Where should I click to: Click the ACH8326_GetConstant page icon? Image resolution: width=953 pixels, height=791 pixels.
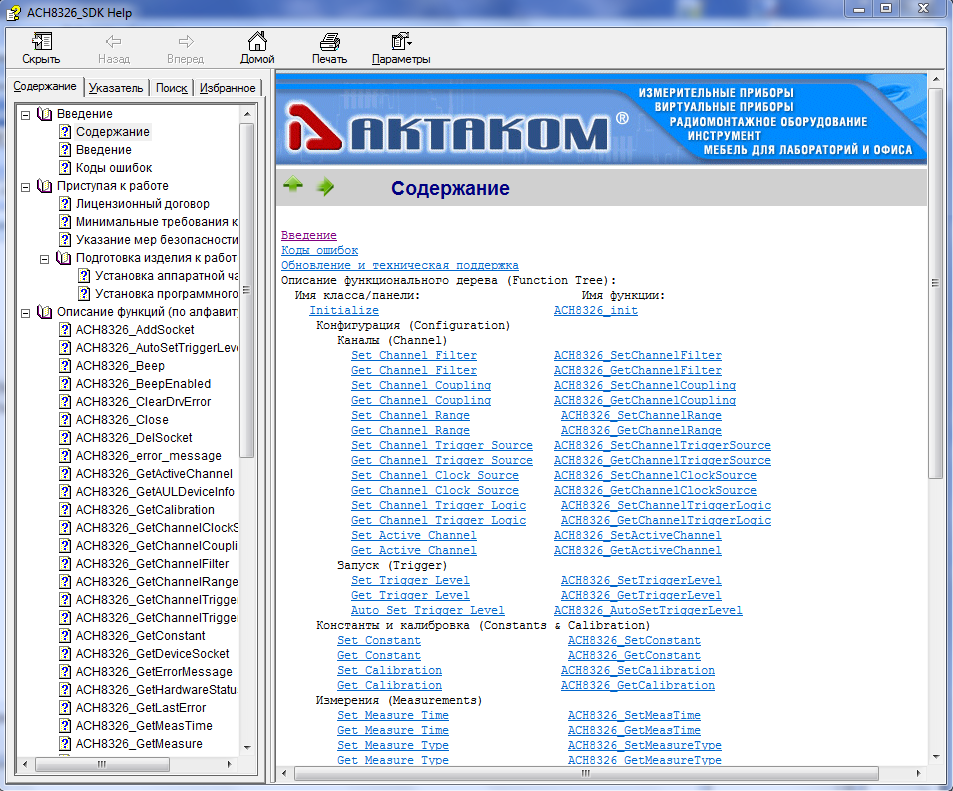tap(65, 636)
